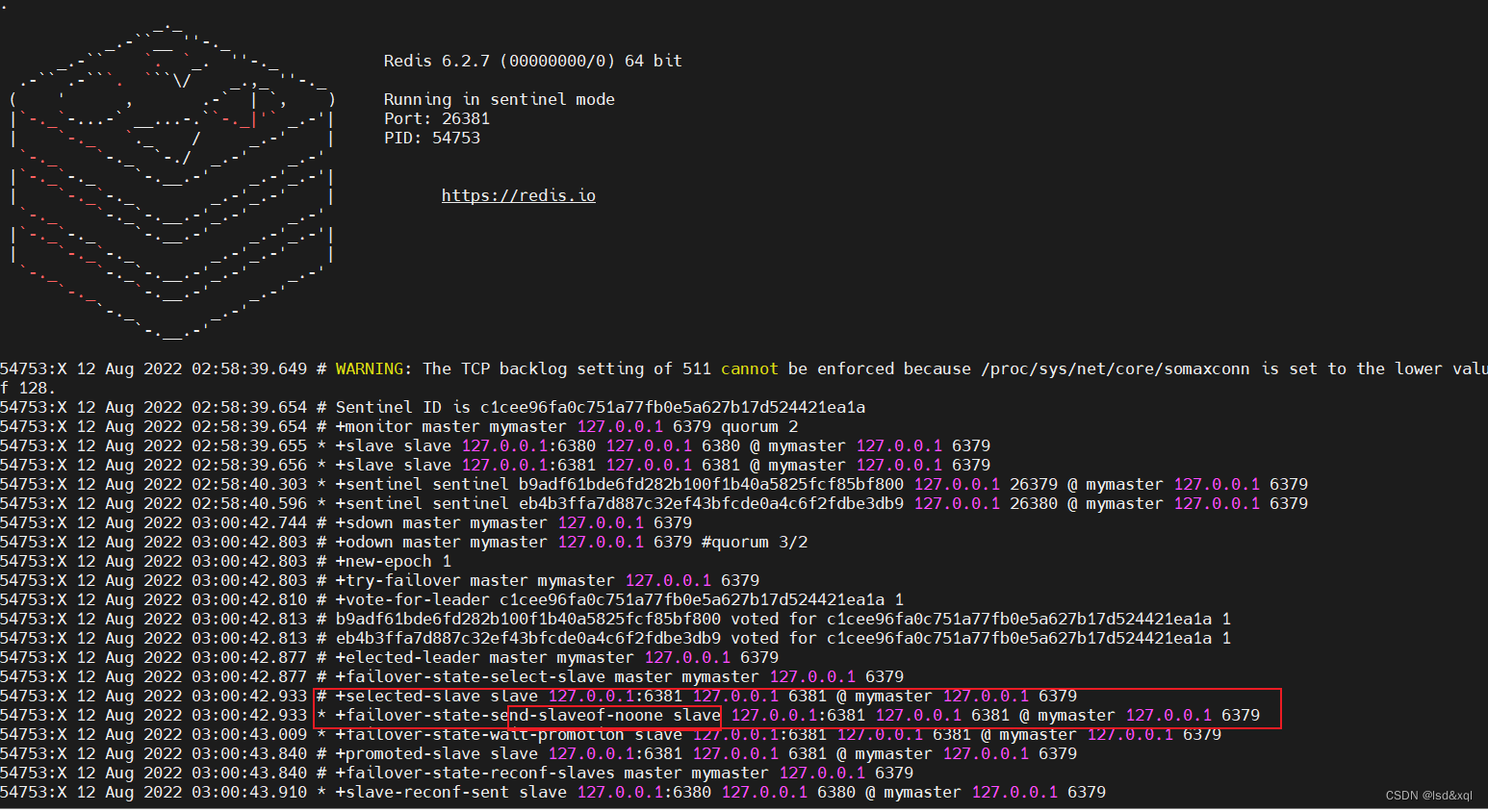Click the sentinel ID eb4b3ffa7d887c32ef43bfcde0a4c6f2fdbe3db9 in the +sentinel line
This screenshot has height=812, width=1488.
(x=711, y=503)
